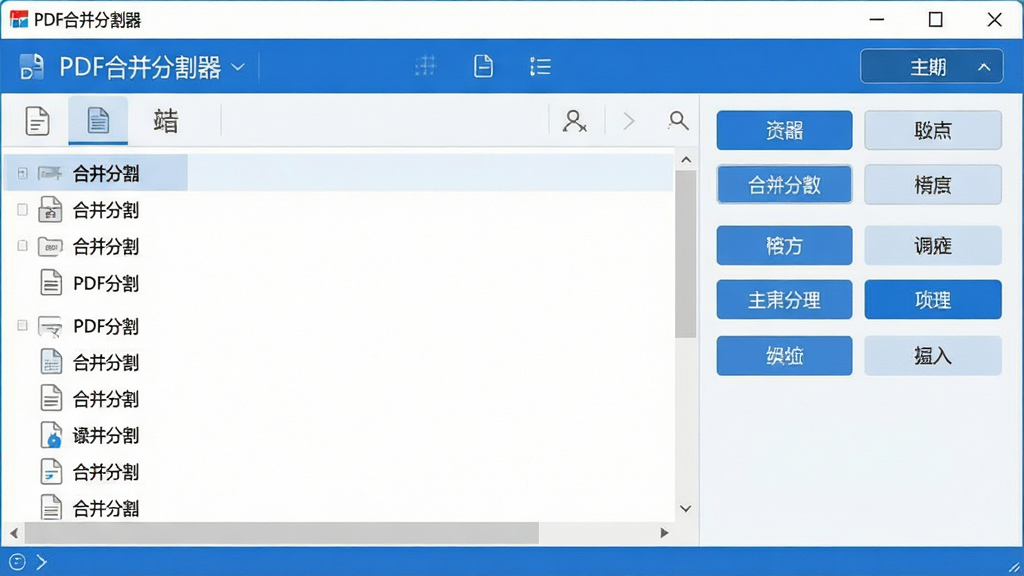Click the dotted grid icon in header
This screenshot has height=576, width=1024.
(426, 66)
